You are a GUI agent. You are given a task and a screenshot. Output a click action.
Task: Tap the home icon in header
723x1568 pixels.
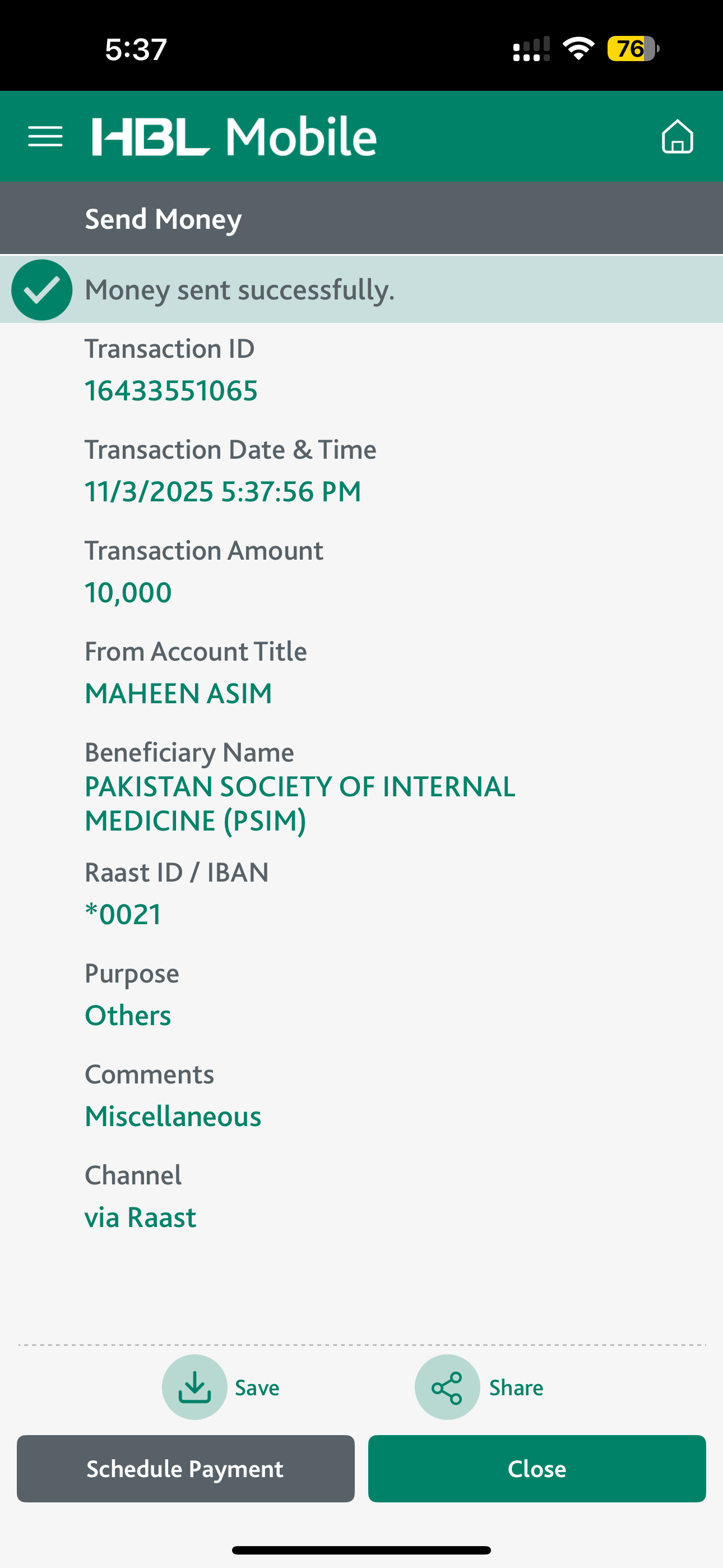point(676,136)
